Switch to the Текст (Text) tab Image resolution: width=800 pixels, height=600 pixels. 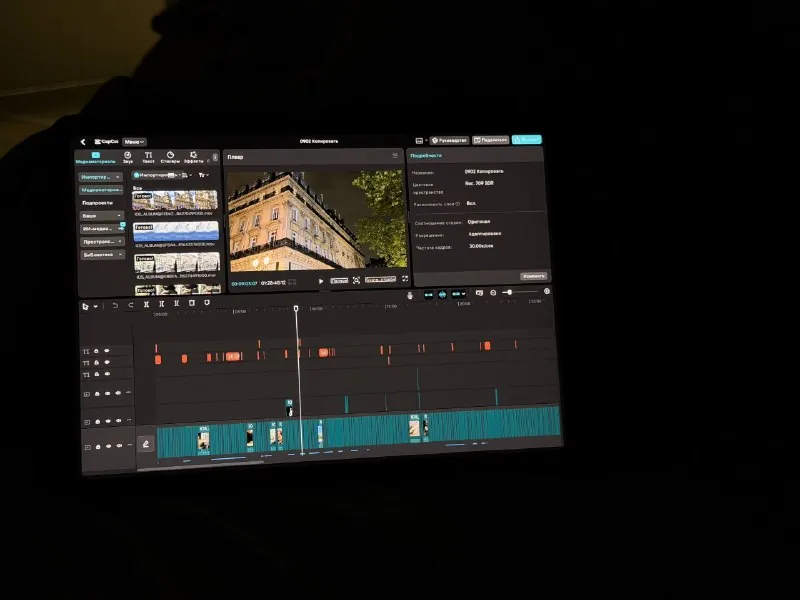[148, 158]
